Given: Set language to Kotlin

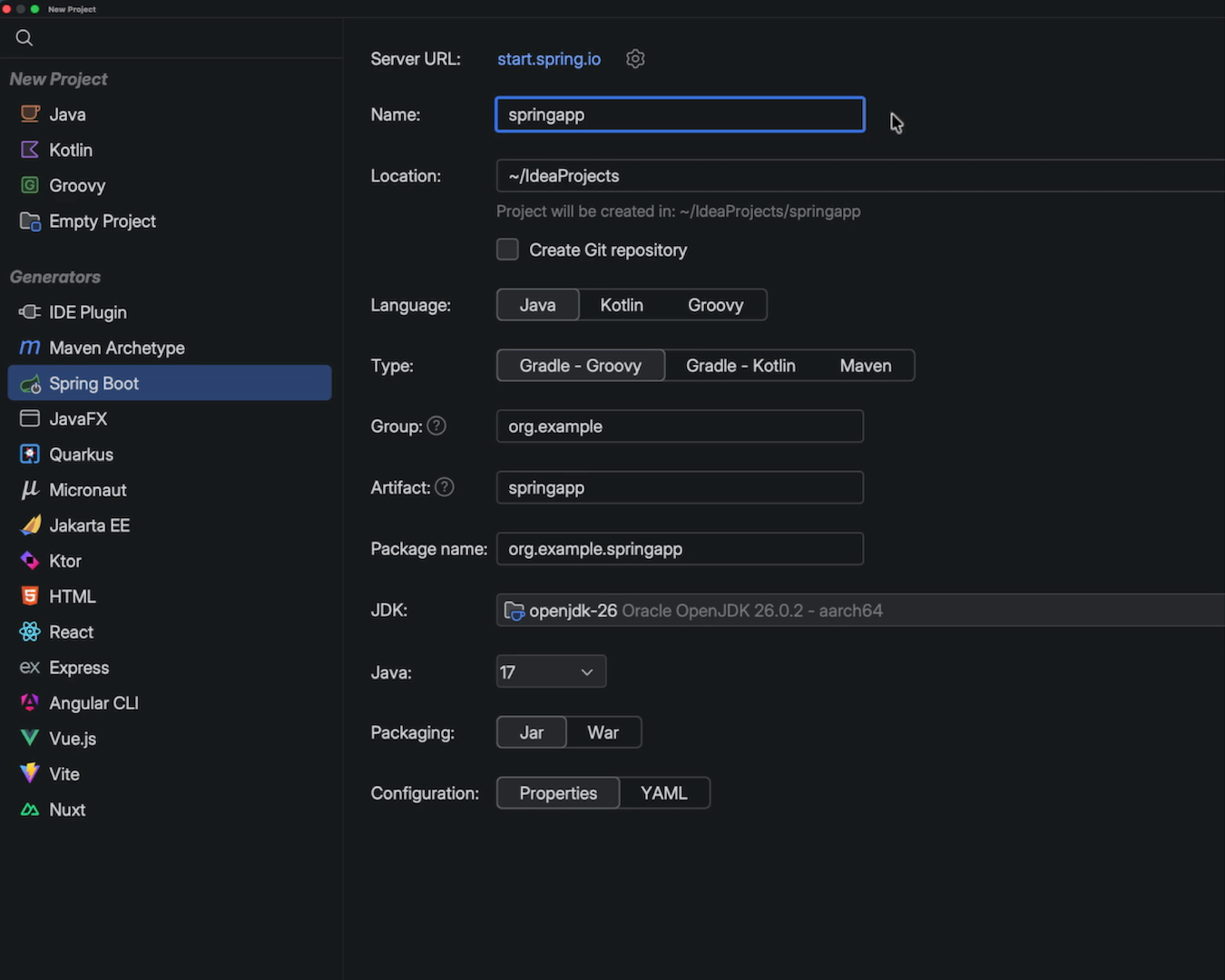Looking at the screenshot, I should [x=622, y=305].
